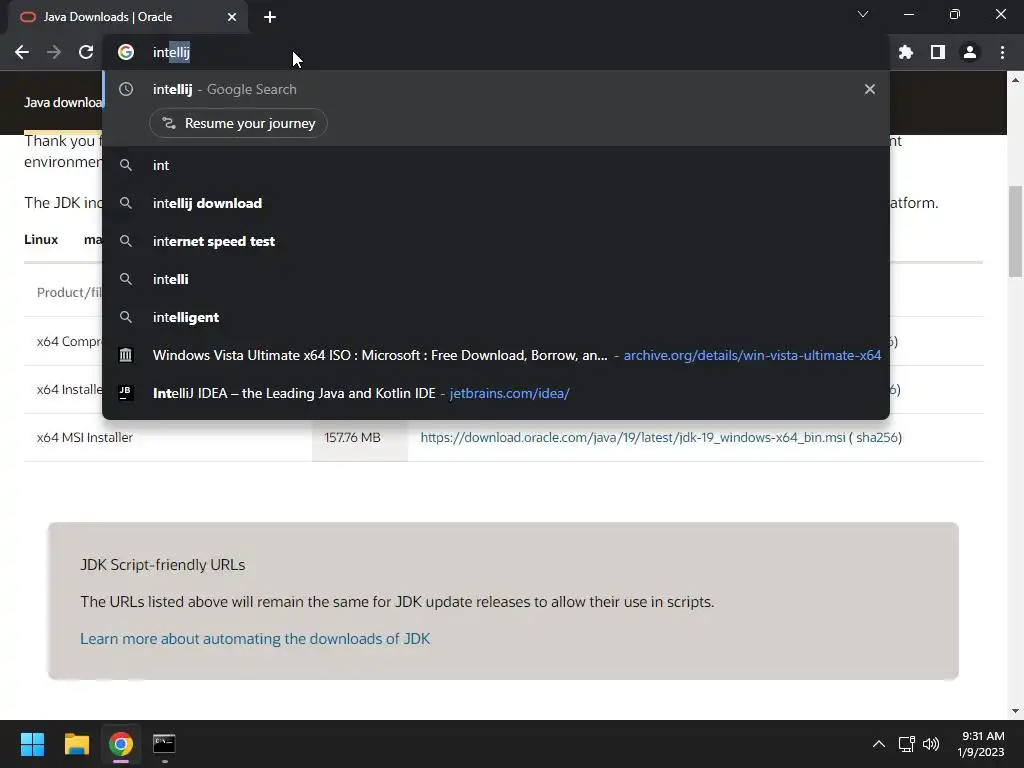
Task: Switch to the Java Downloads Oracle tab
Action: tap(127, 17)
